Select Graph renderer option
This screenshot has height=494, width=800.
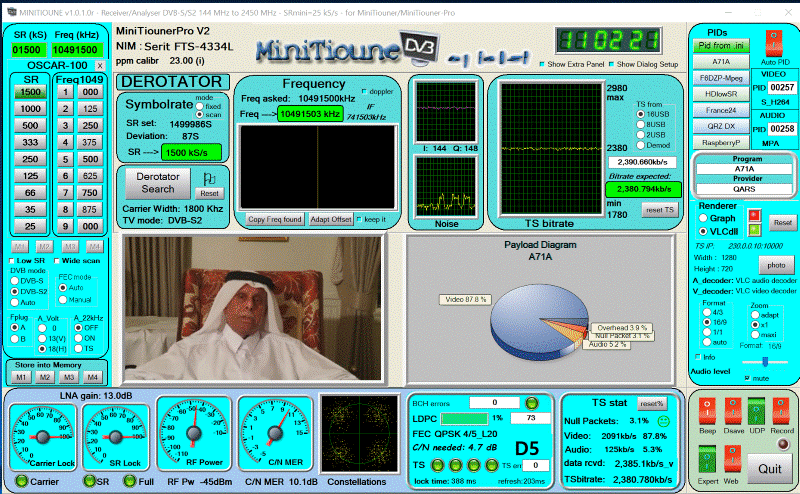[x=703, y=218]
